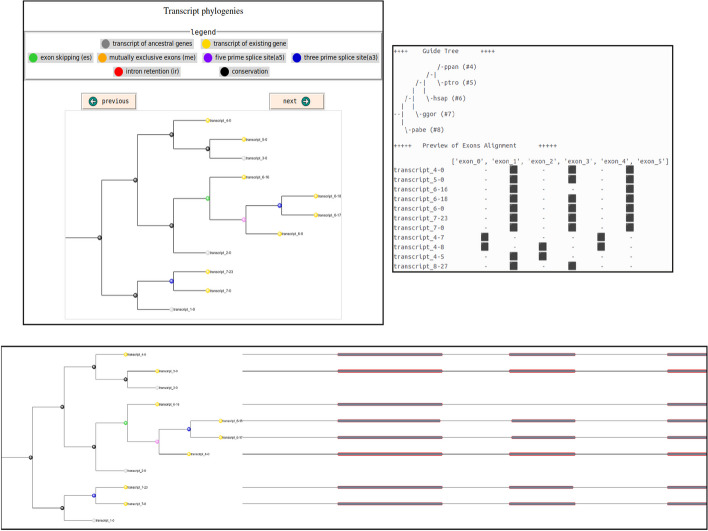708x531 pixels.
Task: Click the gray ancestral genes legend dot
Action: (x=105, y=44)
